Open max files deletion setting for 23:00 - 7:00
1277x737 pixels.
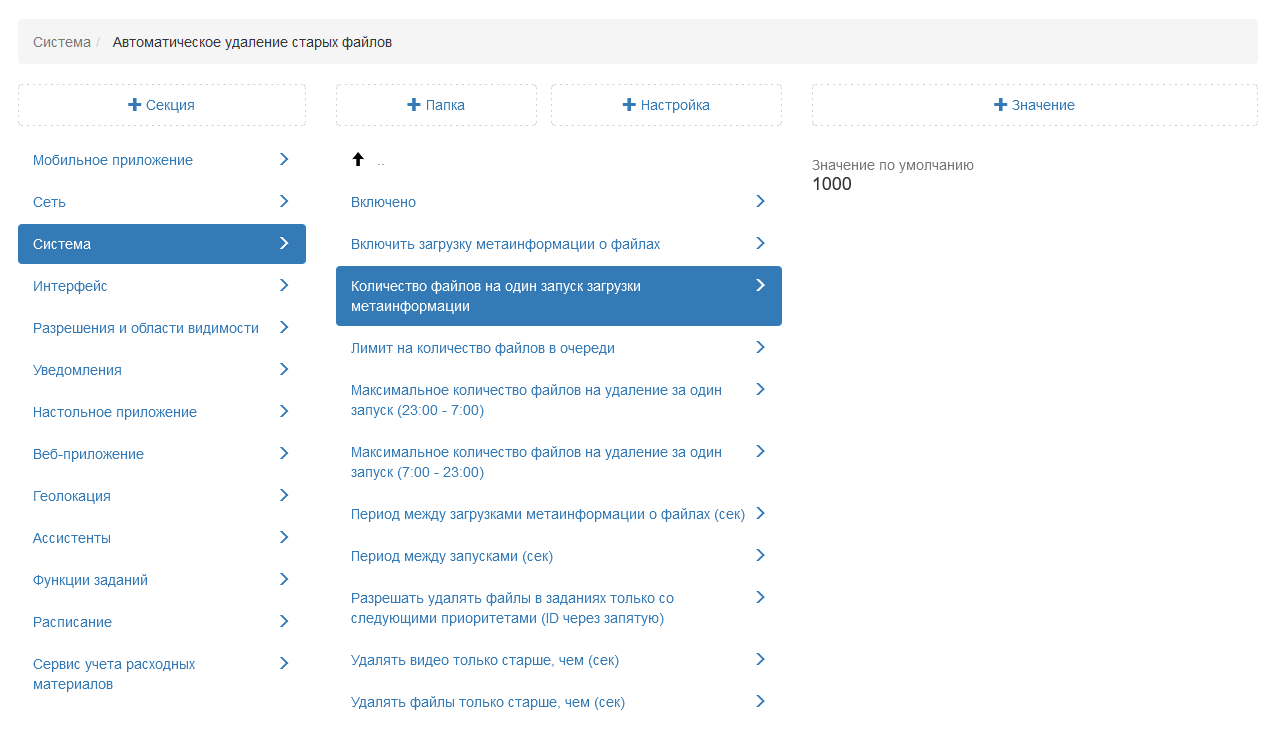tap(536, 400)
